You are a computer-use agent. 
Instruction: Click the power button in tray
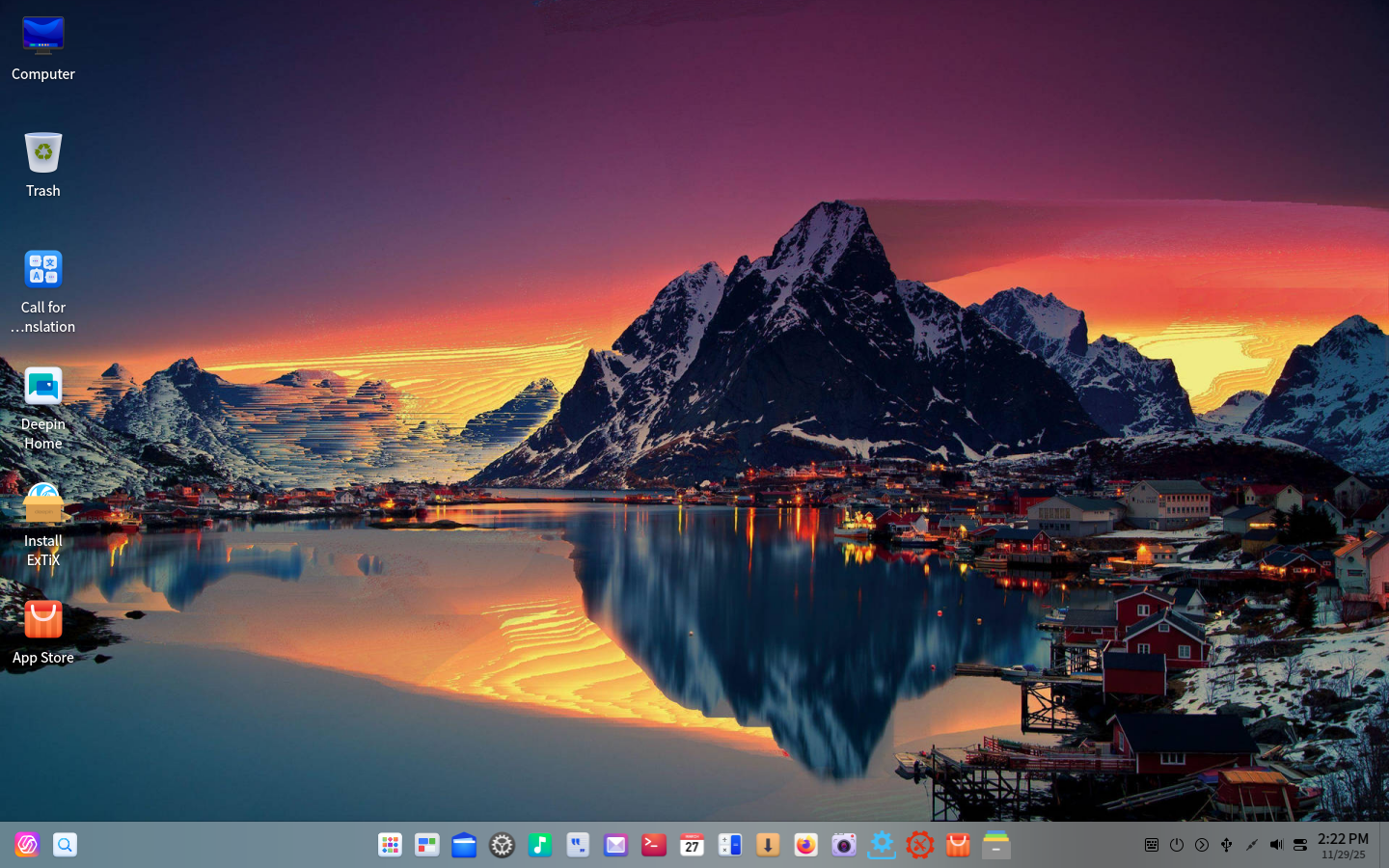tap(1177, 845)
